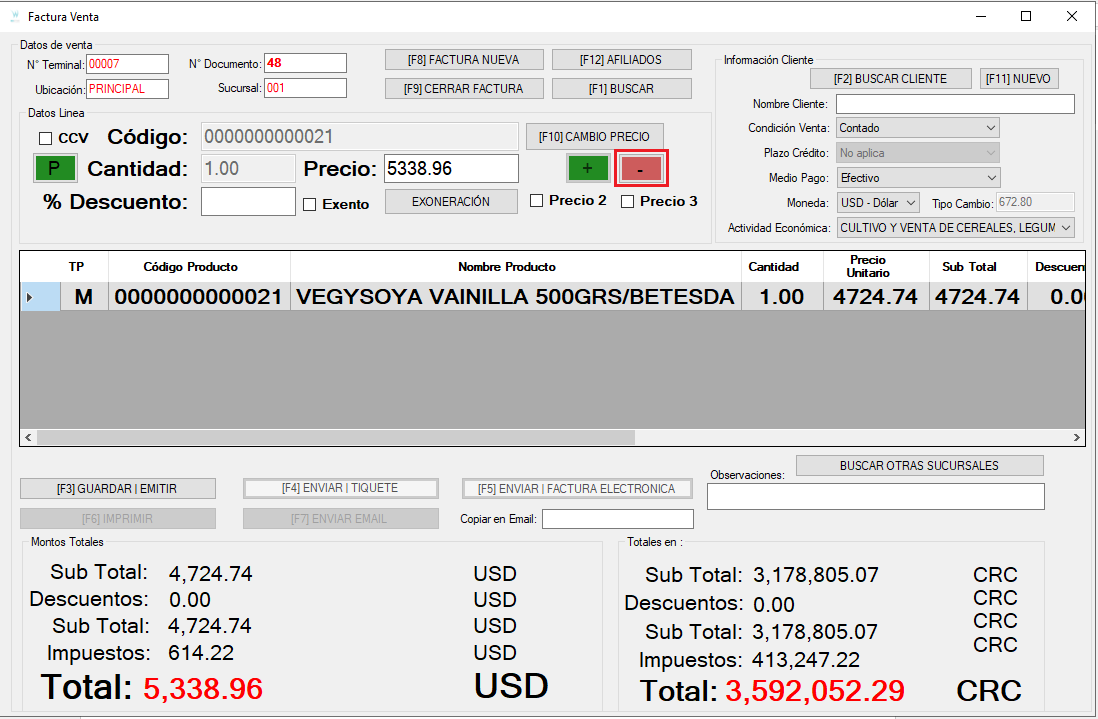This screenshot has width=1098, height=719.
Task: Toggle the CCV checkbox
Action: [46, 138]
